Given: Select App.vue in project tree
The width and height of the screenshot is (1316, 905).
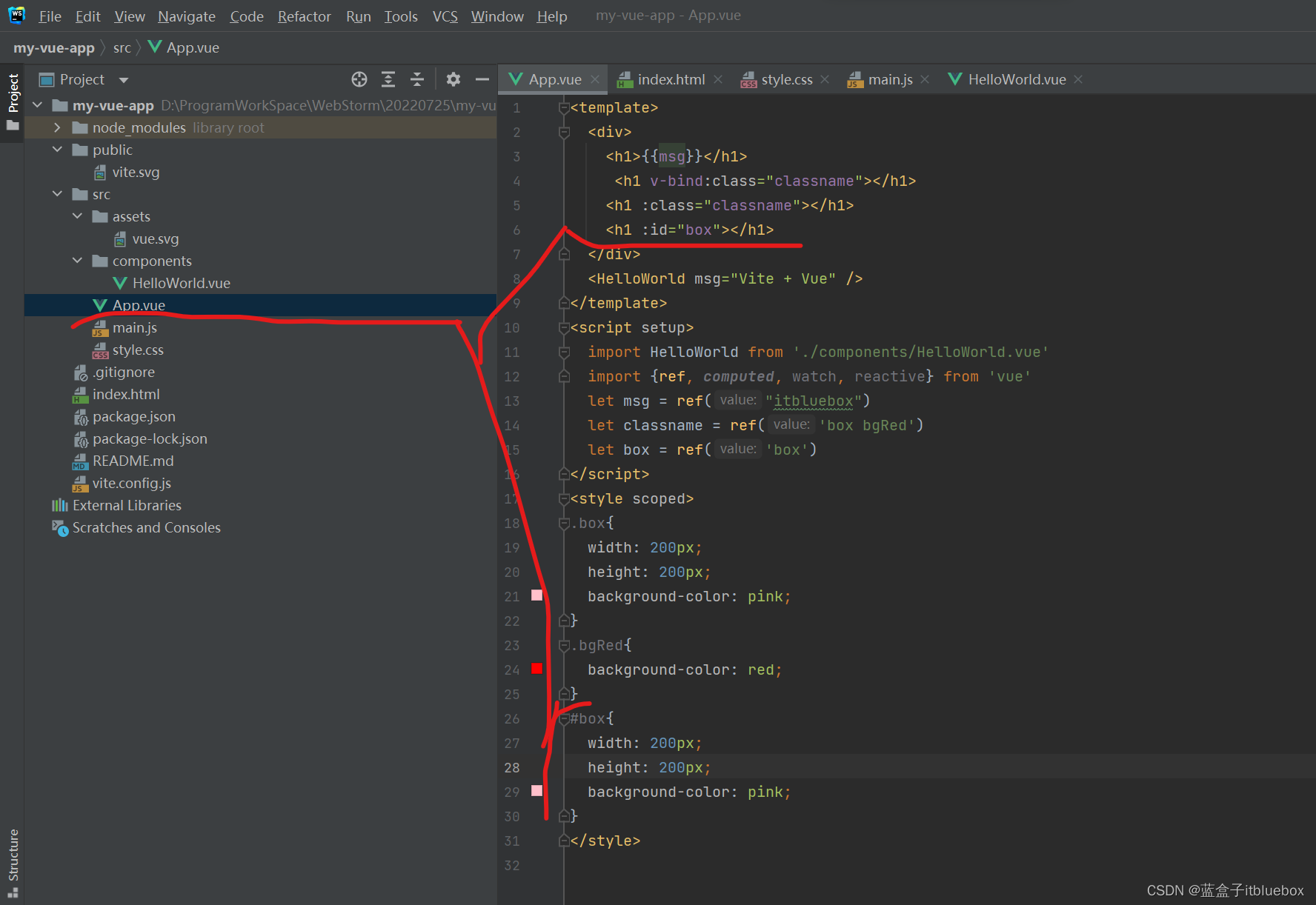Looking at the screenshot, I should [129, 305].
